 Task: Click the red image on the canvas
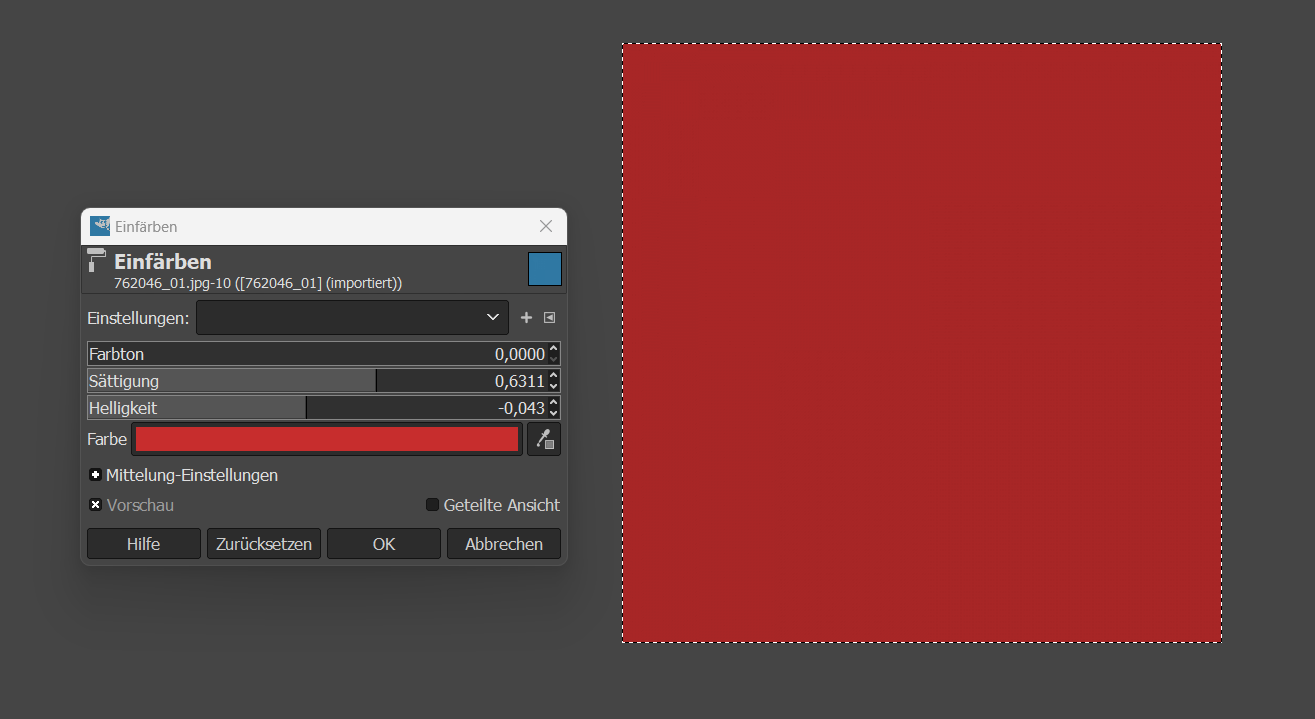pos(922,342)
